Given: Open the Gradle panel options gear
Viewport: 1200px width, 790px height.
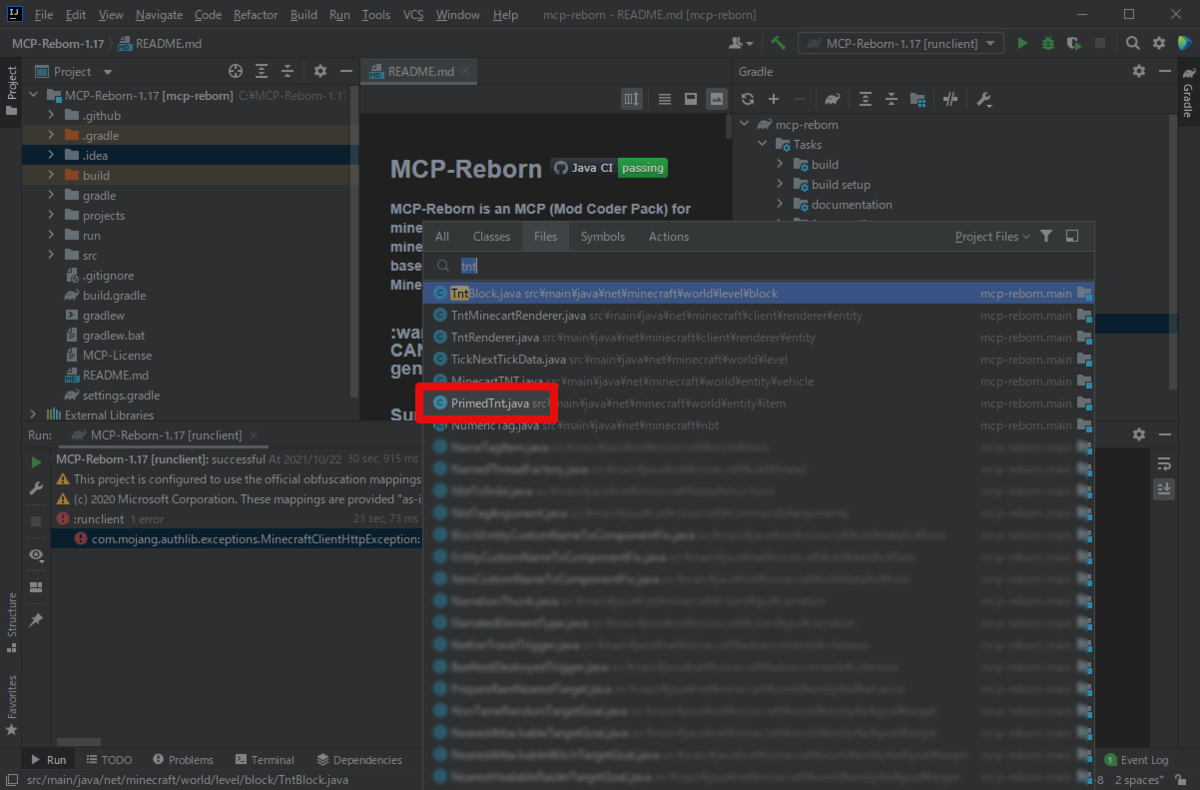Looking at the screenshot, I should point(1139,71).
